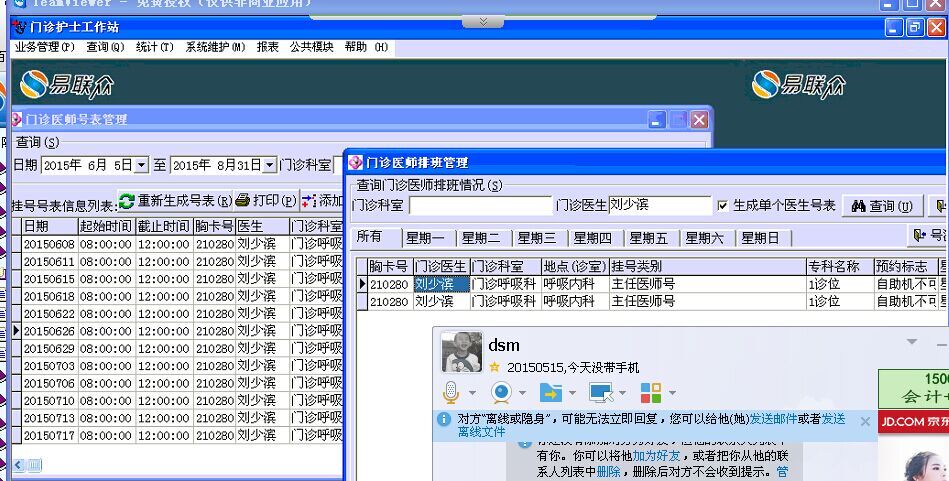Screen dimensions: 949x481
Task: Click the 日期 column header
Action: click(49, 227)
